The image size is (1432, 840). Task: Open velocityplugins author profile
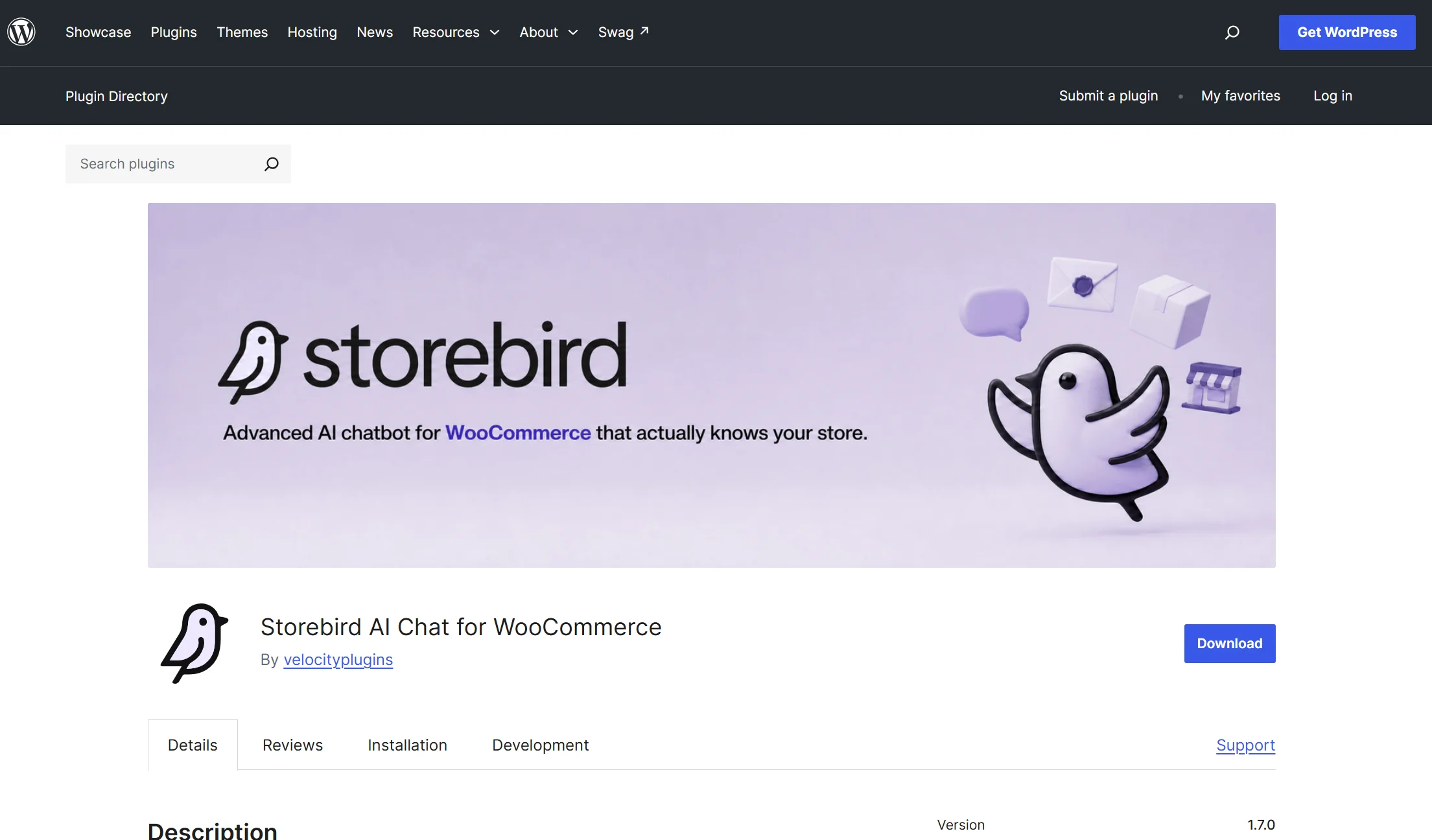tap(338, 659)
